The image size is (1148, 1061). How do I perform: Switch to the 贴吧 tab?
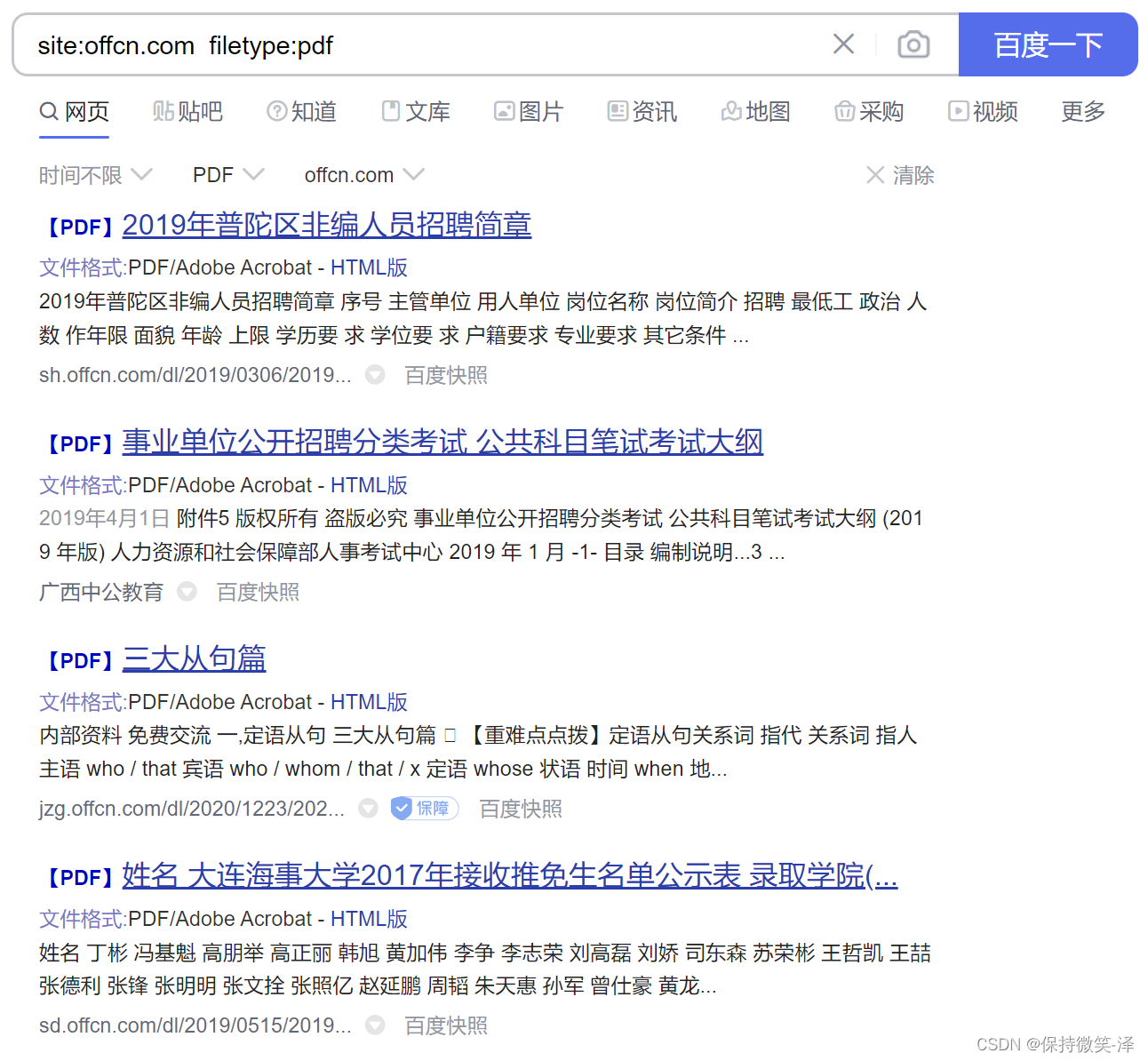187,112
